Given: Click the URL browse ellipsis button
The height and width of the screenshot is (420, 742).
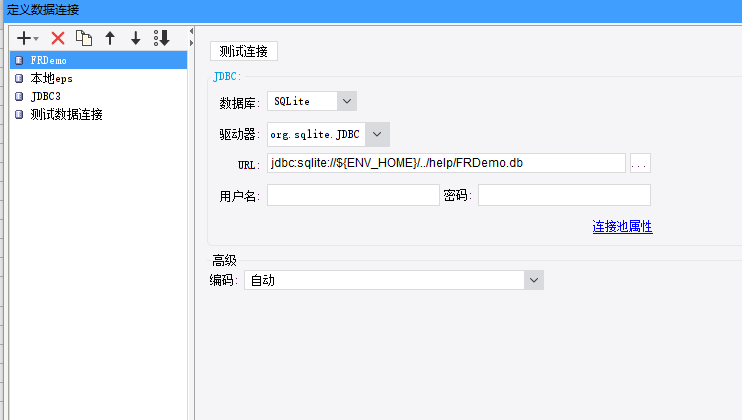Looking at the screenshot, I should click(640, 163).
